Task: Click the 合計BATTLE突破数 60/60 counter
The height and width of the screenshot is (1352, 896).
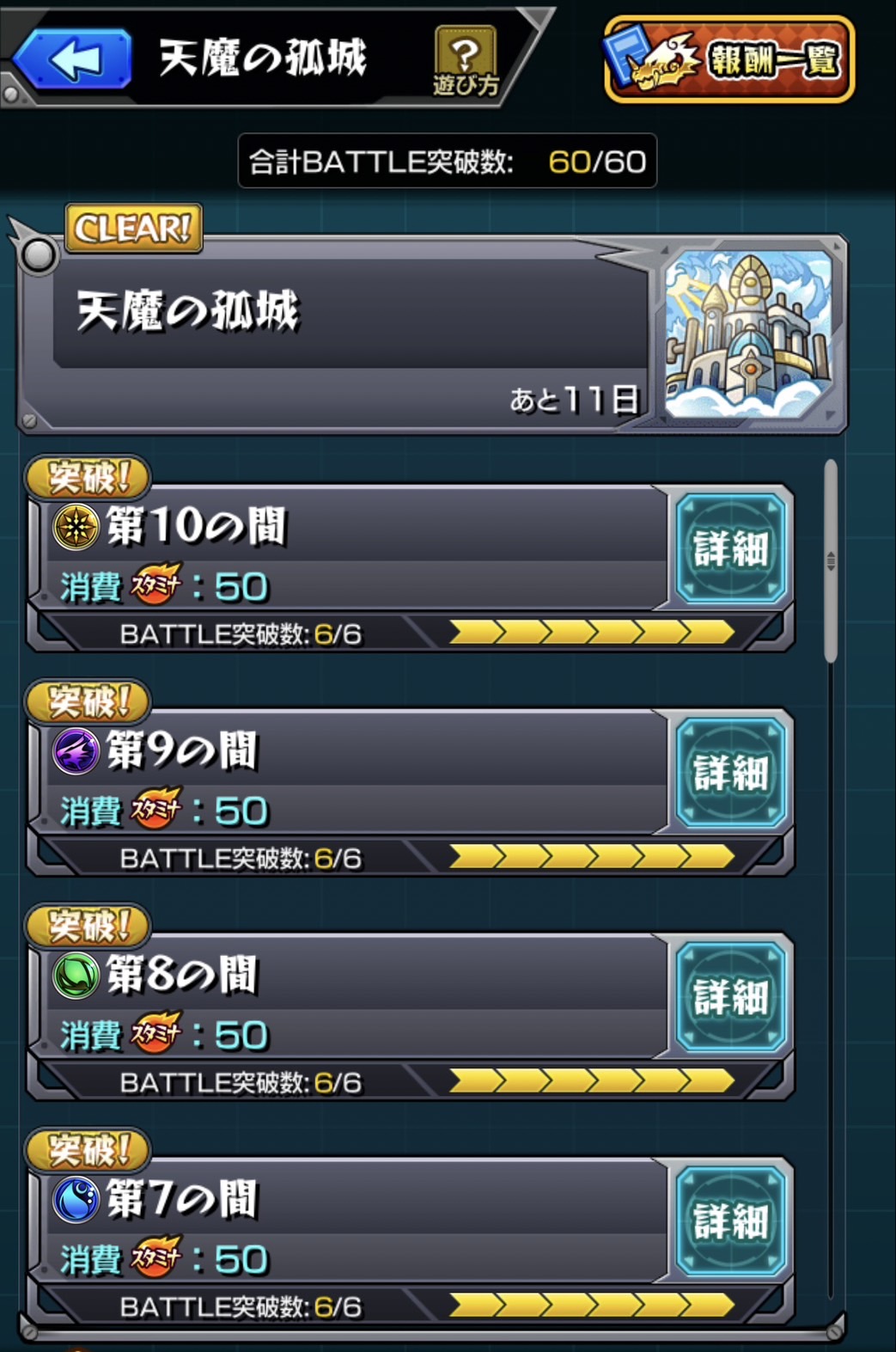Action: (447, 161)
